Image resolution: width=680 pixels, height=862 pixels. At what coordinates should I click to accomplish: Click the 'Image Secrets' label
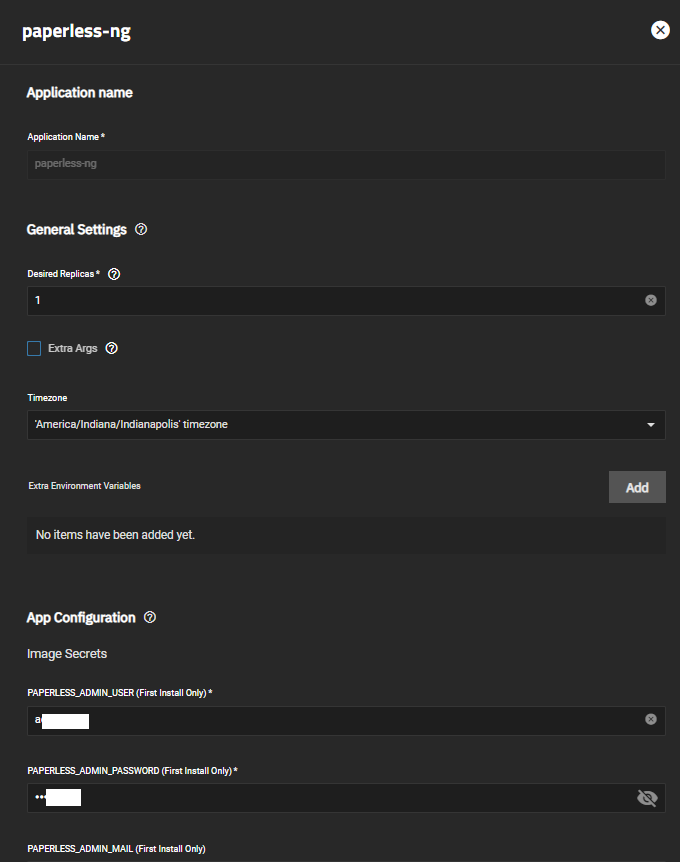pyautogui.click(x=67, y=654)
